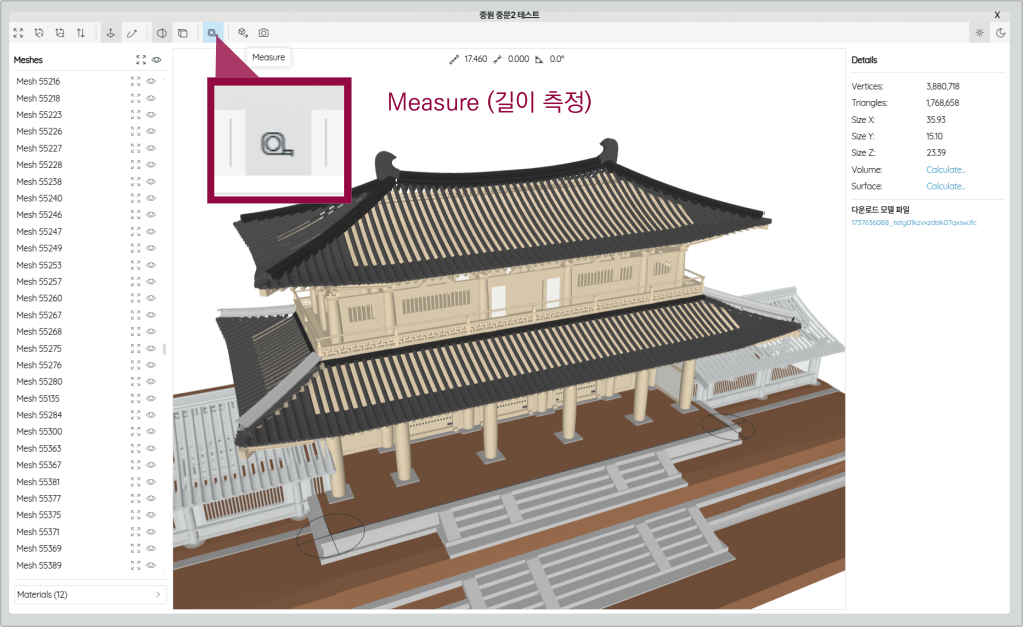
Task: Click the Fit model to window icon
Action: [x=18, y=33]
